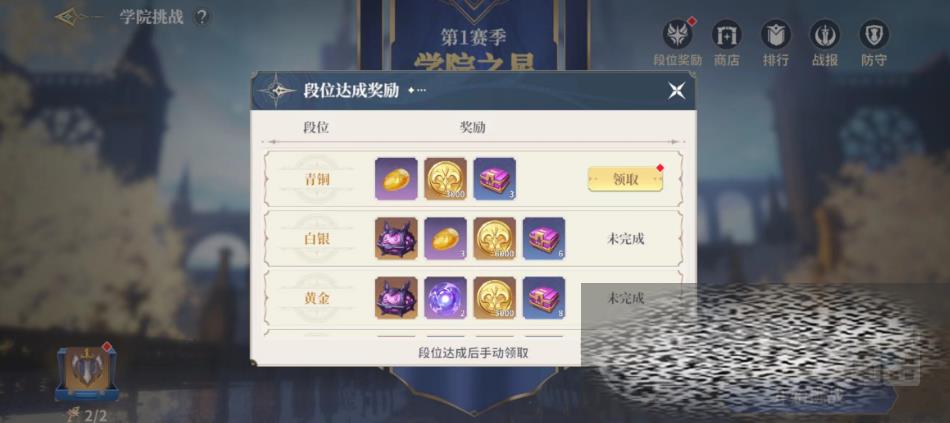Viewport: 950px width, 423px height.
Task: Select the 白银 rank label
Action: [316, 239]
